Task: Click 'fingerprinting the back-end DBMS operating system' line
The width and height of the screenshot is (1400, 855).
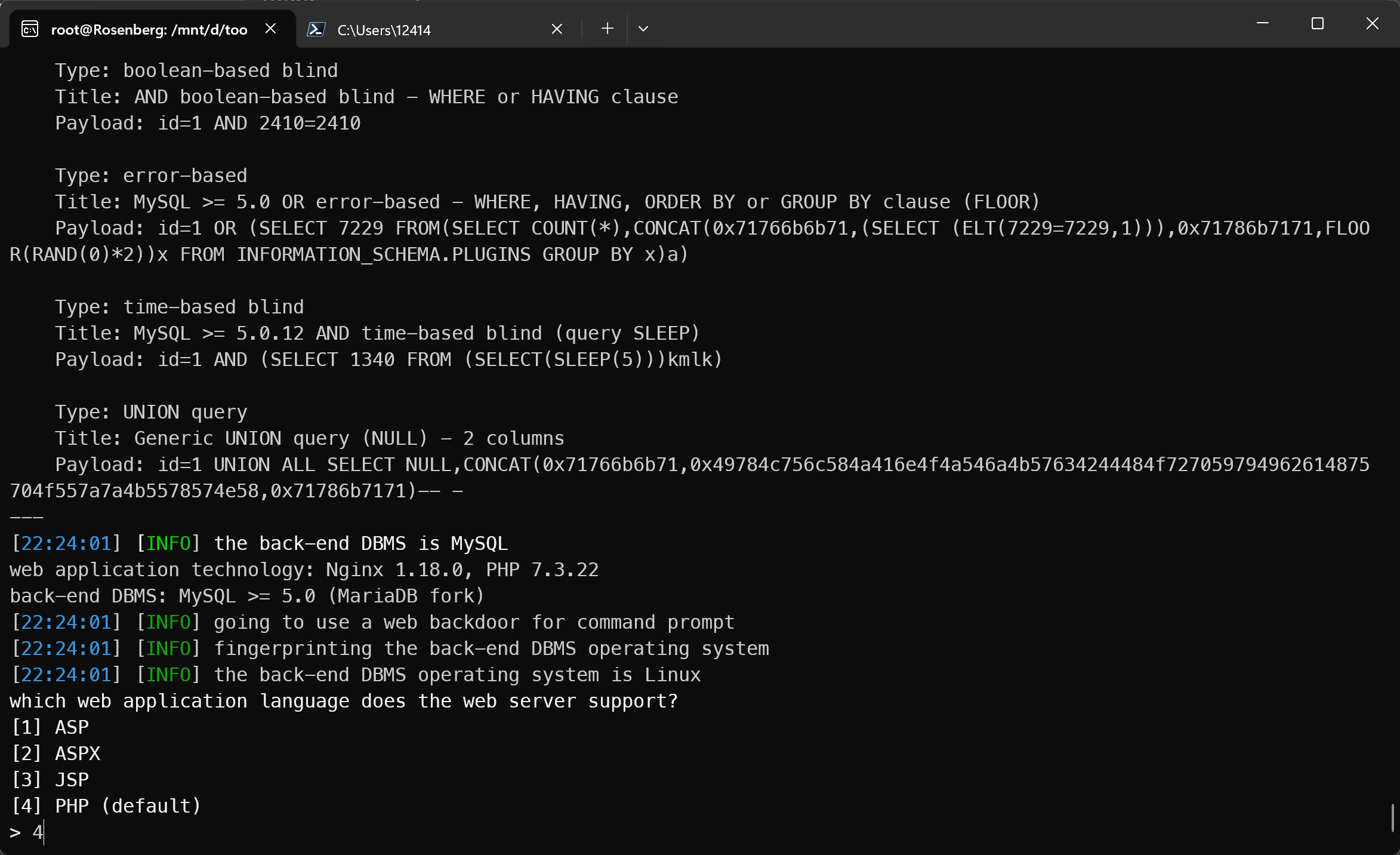Action: tap(390, 648)
